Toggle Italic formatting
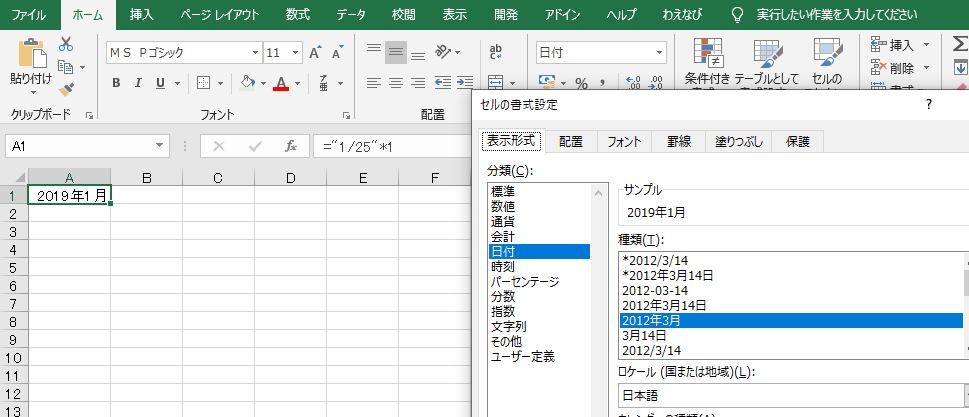969x417 pixels. [x=138, y=83]
